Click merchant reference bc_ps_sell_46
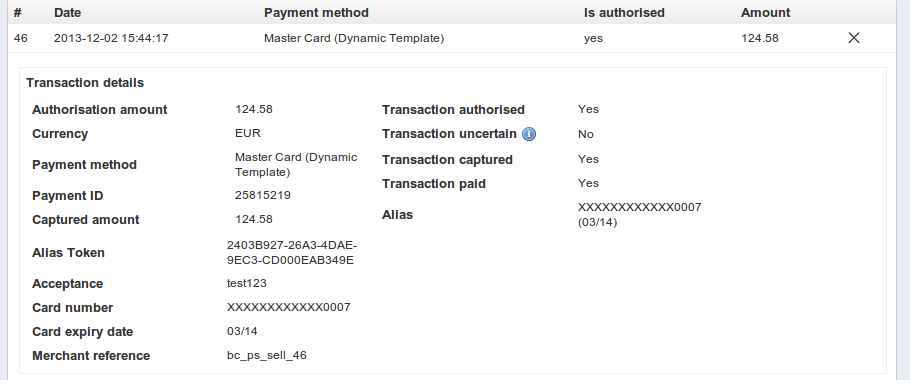Screen dimensions: 910x384 [266, 356]
